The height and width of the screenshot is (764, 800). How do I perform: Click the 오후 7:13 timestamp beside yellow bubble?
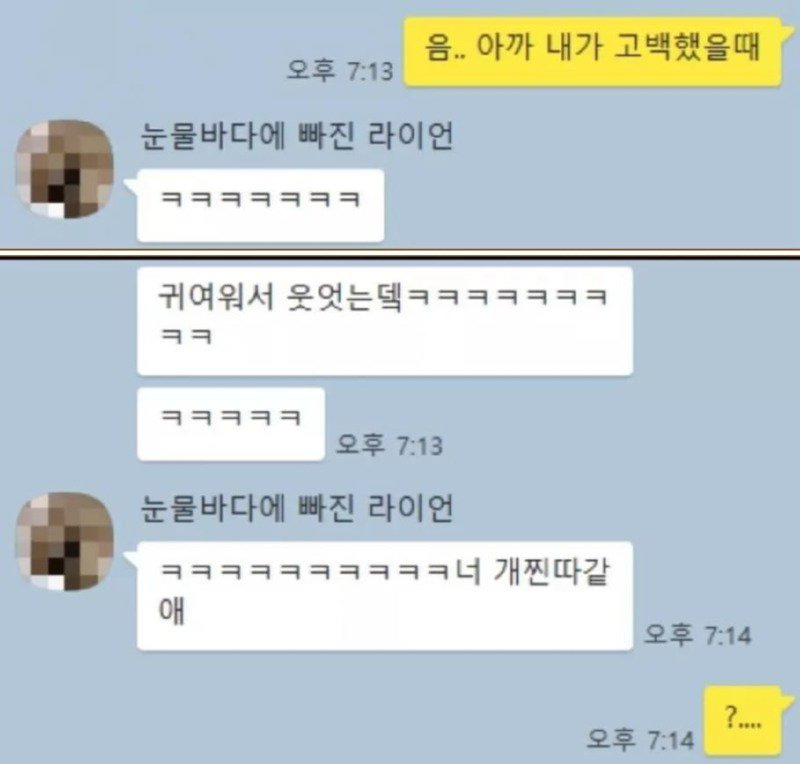pos(340,70)
